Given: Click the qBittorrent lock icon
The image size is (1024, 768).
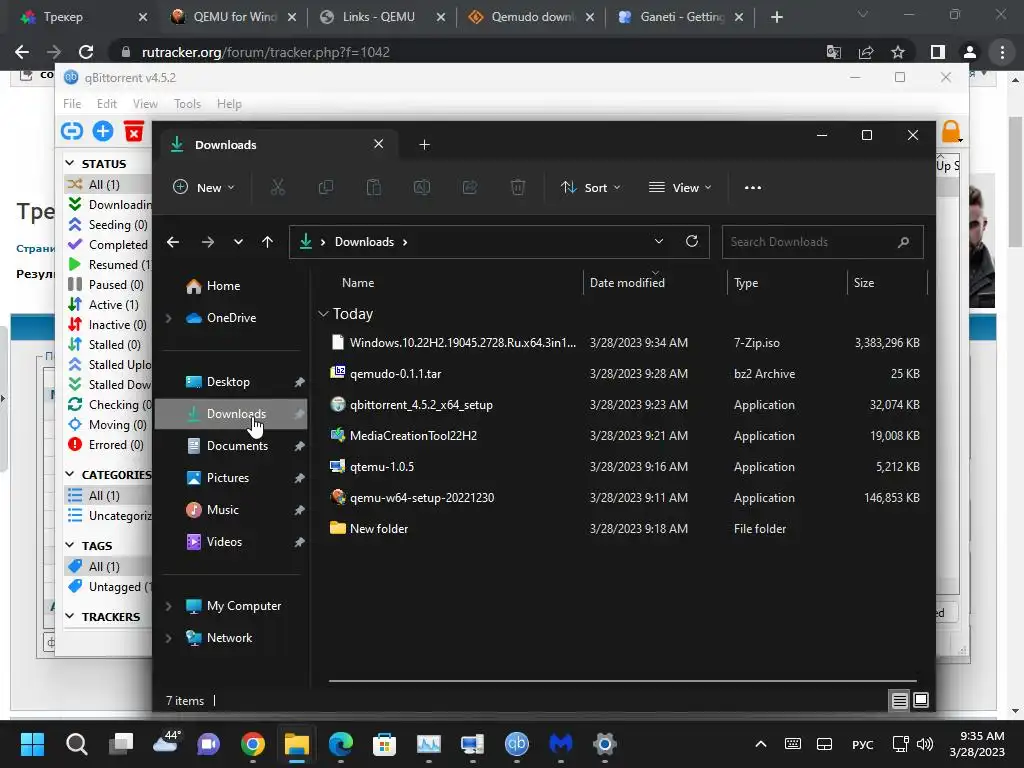Looking at the screenshot, I should point(951,132).
